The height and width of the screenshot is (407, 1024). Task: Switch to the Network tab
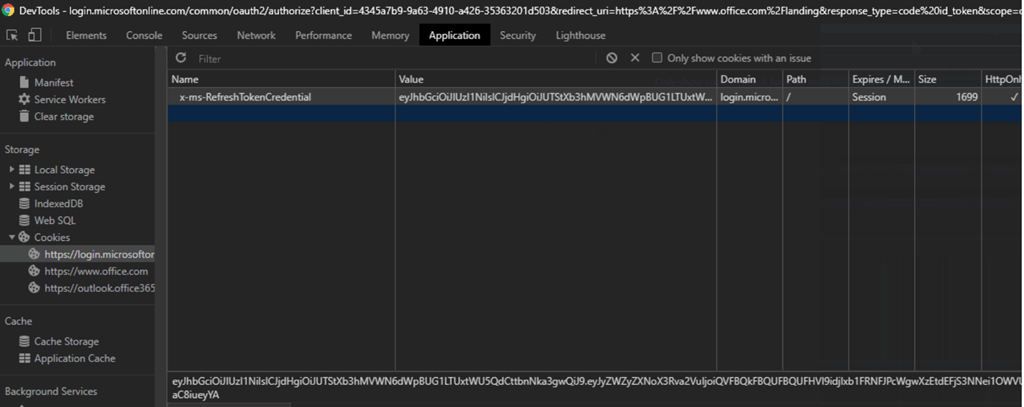256,35
